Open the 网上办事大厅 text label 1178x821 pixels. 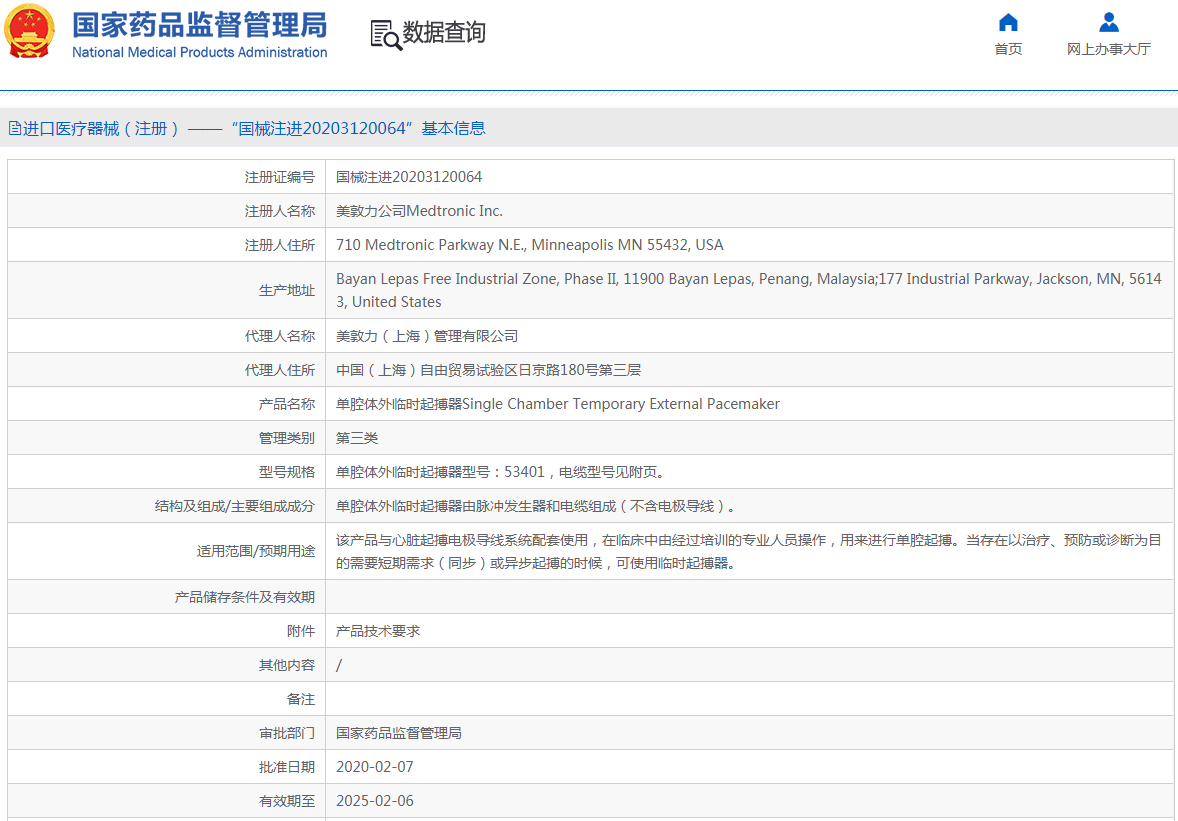[x=1108, y=49]
